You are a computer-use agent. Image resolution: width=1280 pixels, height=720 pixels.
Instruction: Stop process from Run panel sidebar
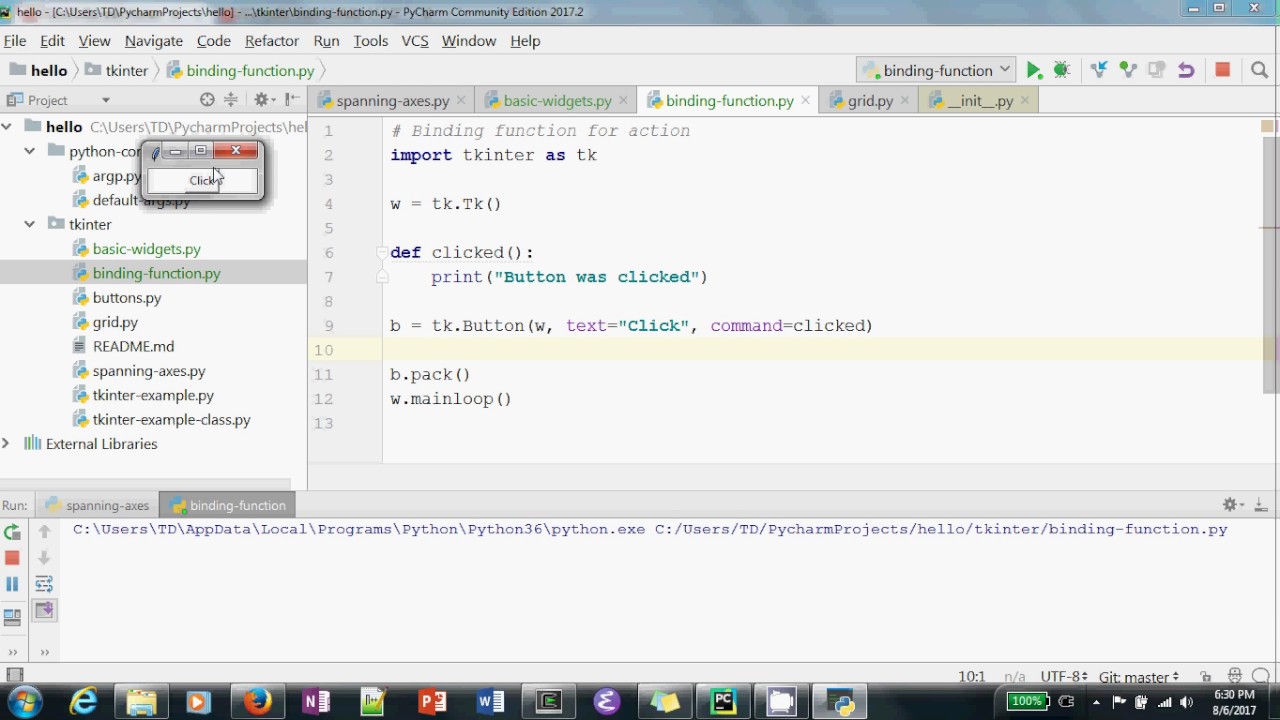pos(12,558)
